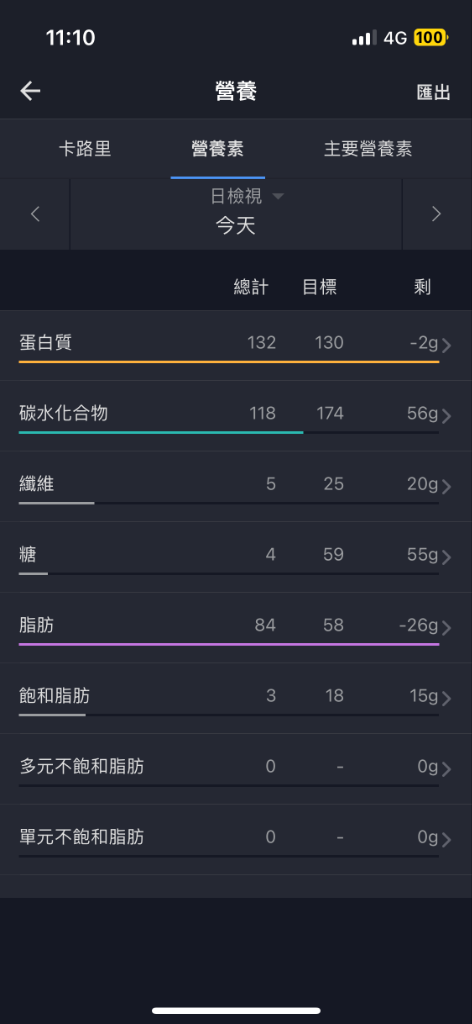Click the 碳水化合物 teal progress bar
This screenshot has height=1024, width=472.
tap(161, 432)
